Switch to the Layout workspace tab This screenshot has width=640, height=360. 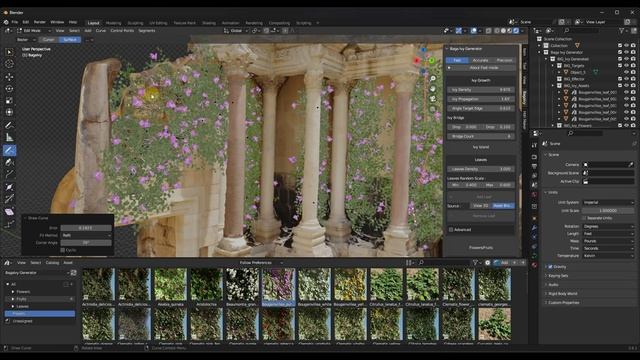pyautogui.click(x=93, y=23)
